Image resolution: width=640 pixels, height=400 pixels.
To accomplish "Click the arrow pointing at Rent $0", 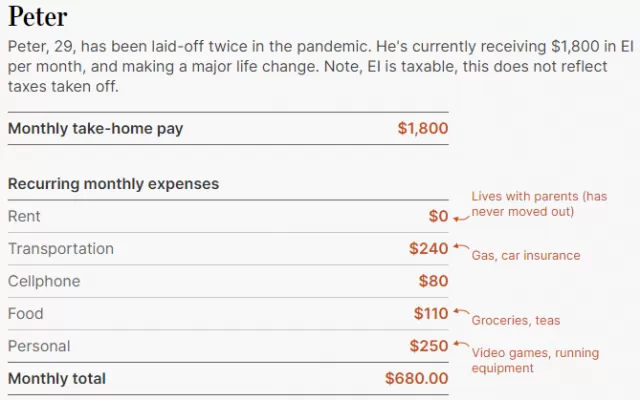I will tap(461, 219).
